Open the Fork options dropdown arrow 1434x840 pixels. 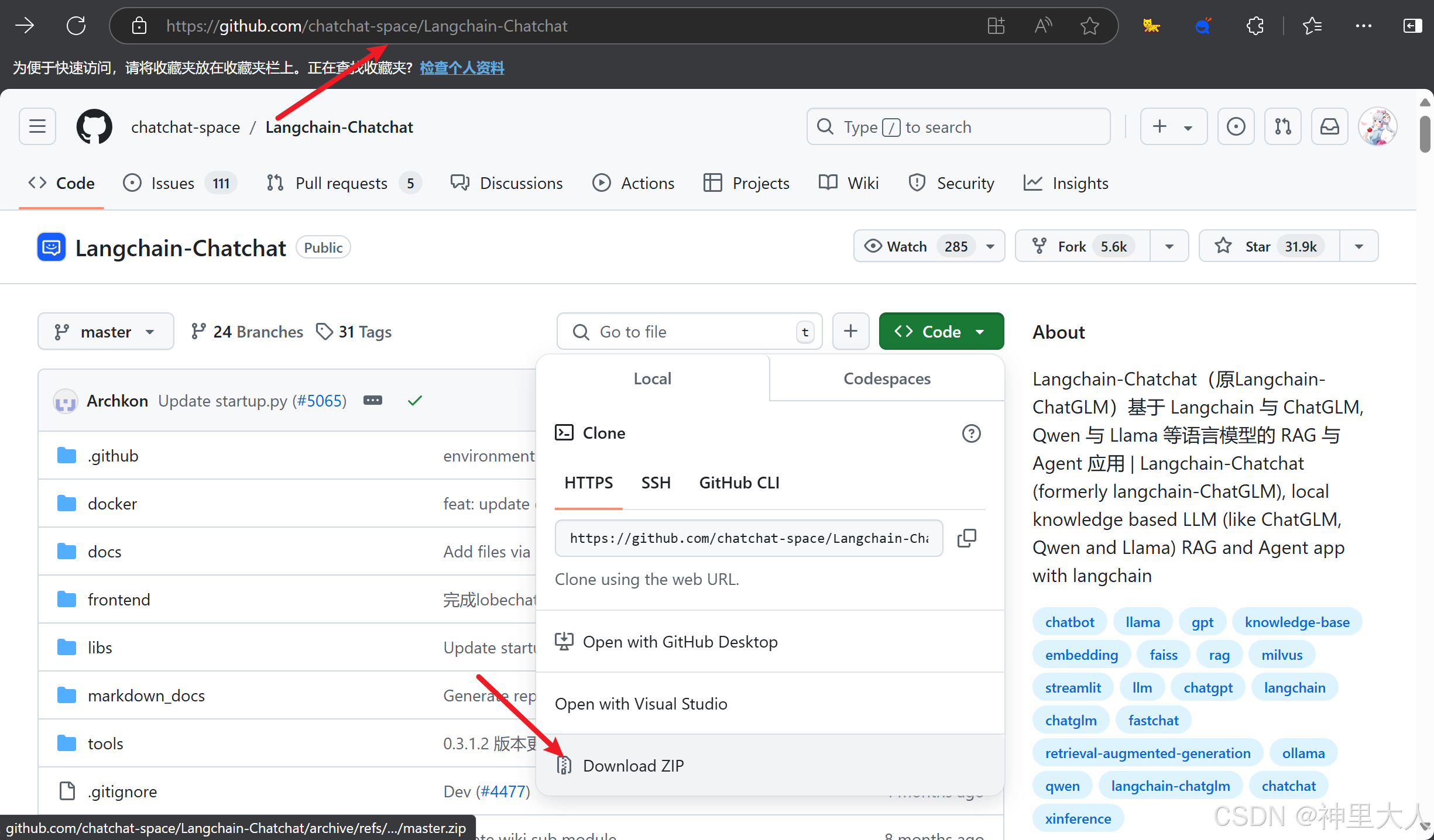click(1169, 246)
